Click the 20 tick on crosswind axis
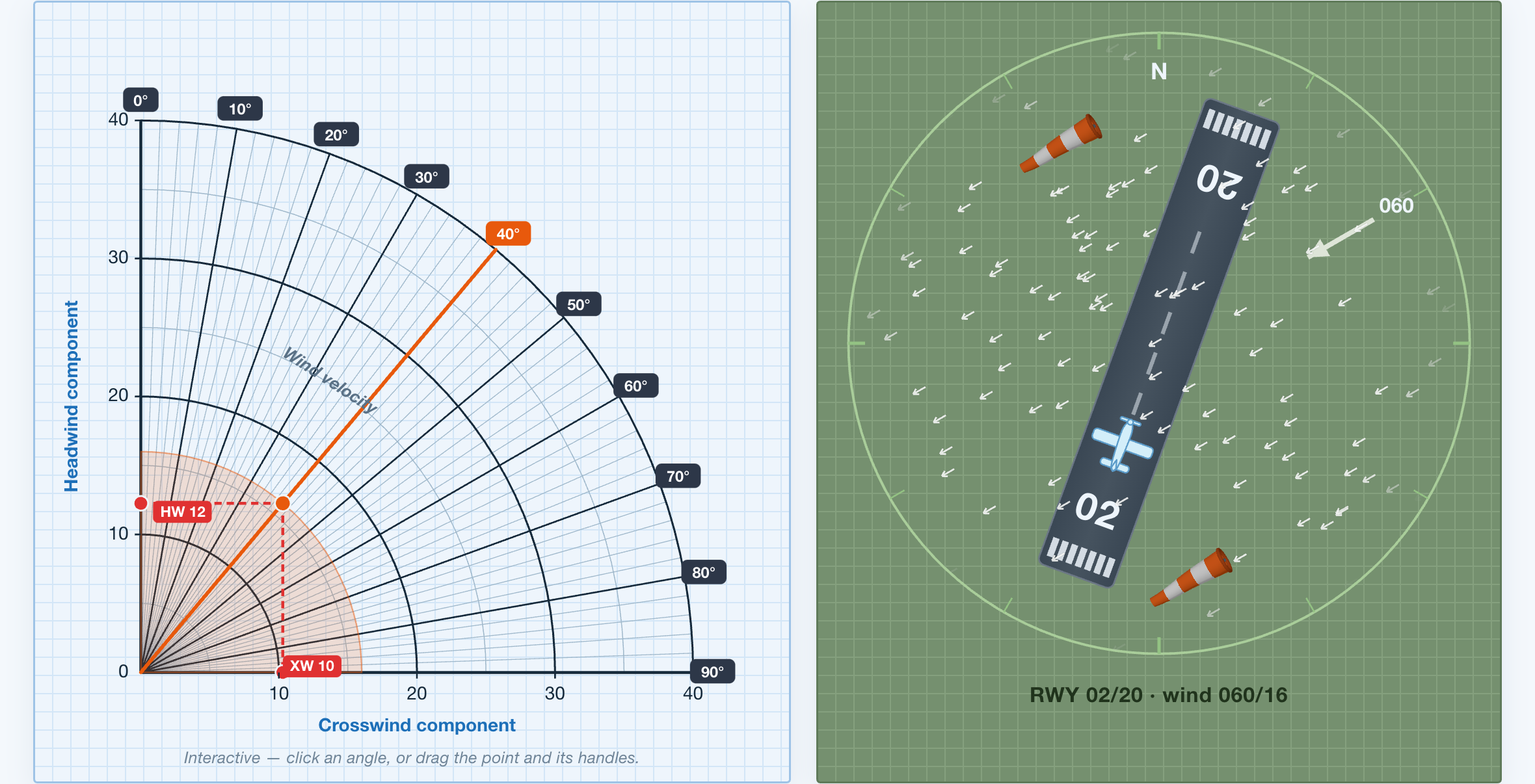 pyautogui.click(x=417, y=693)
